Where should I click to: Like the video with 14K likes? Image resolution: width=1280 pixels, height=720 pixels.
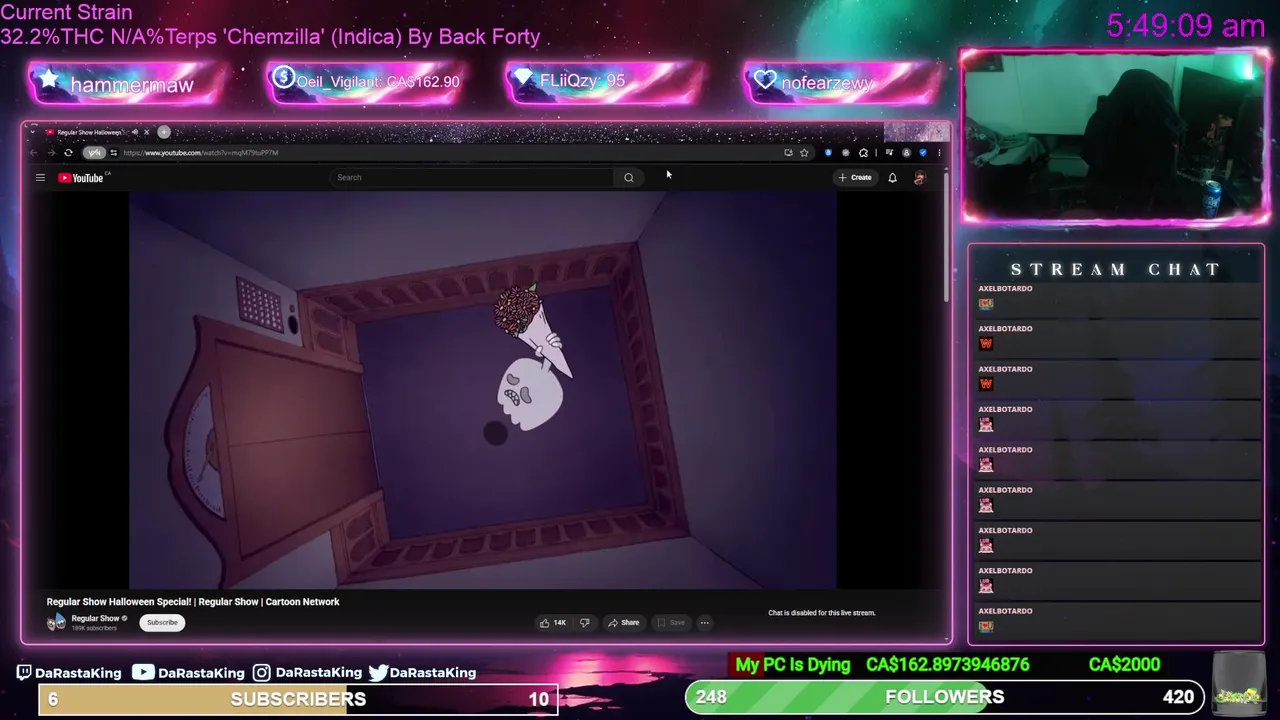[x=553, y=623]
